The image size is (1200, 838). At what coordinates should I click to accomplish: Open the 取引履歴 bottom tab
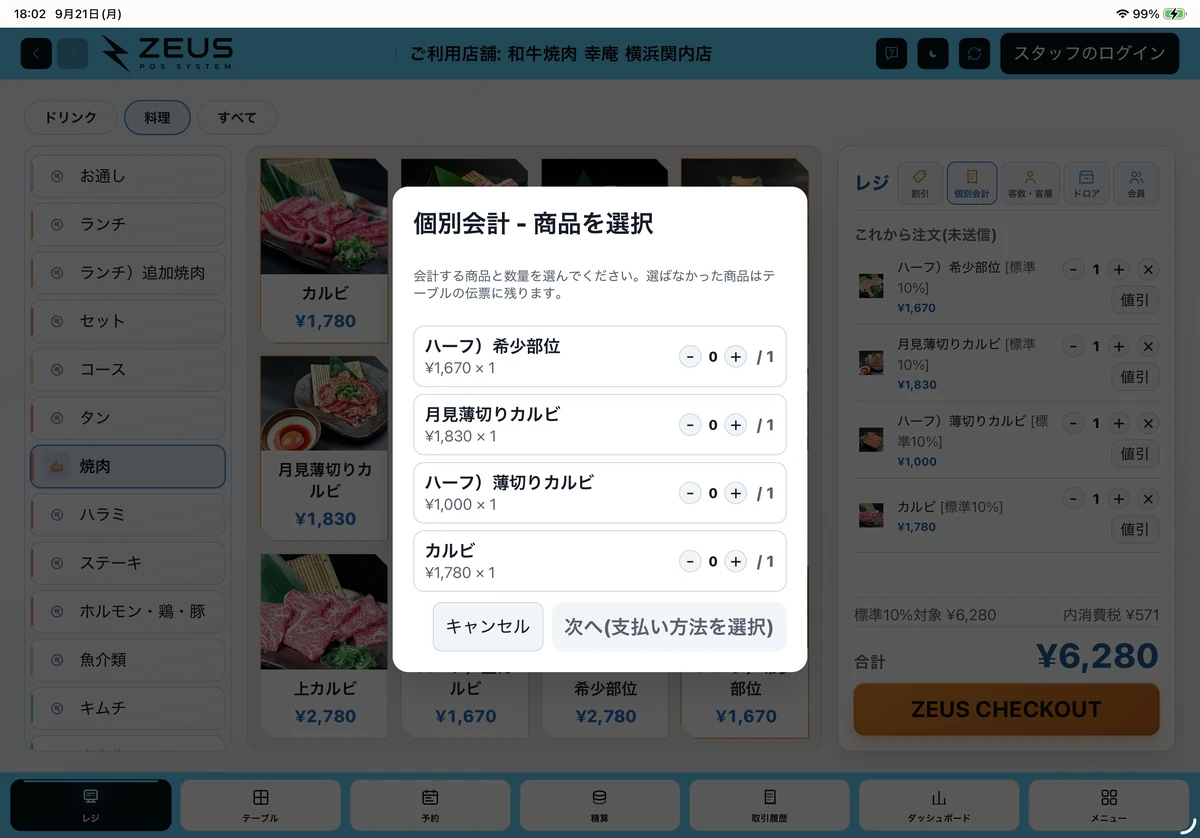click(769, 805)
